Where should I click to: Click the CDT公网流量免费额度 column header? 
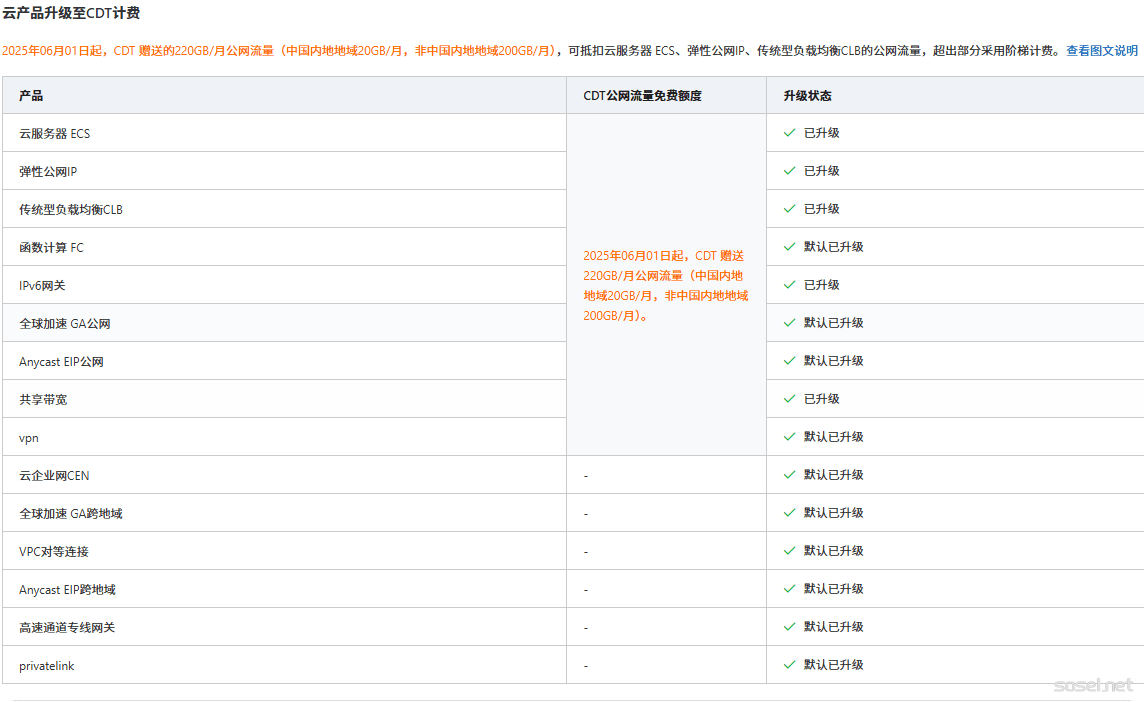pyautogui.click(x=642, y=96)
